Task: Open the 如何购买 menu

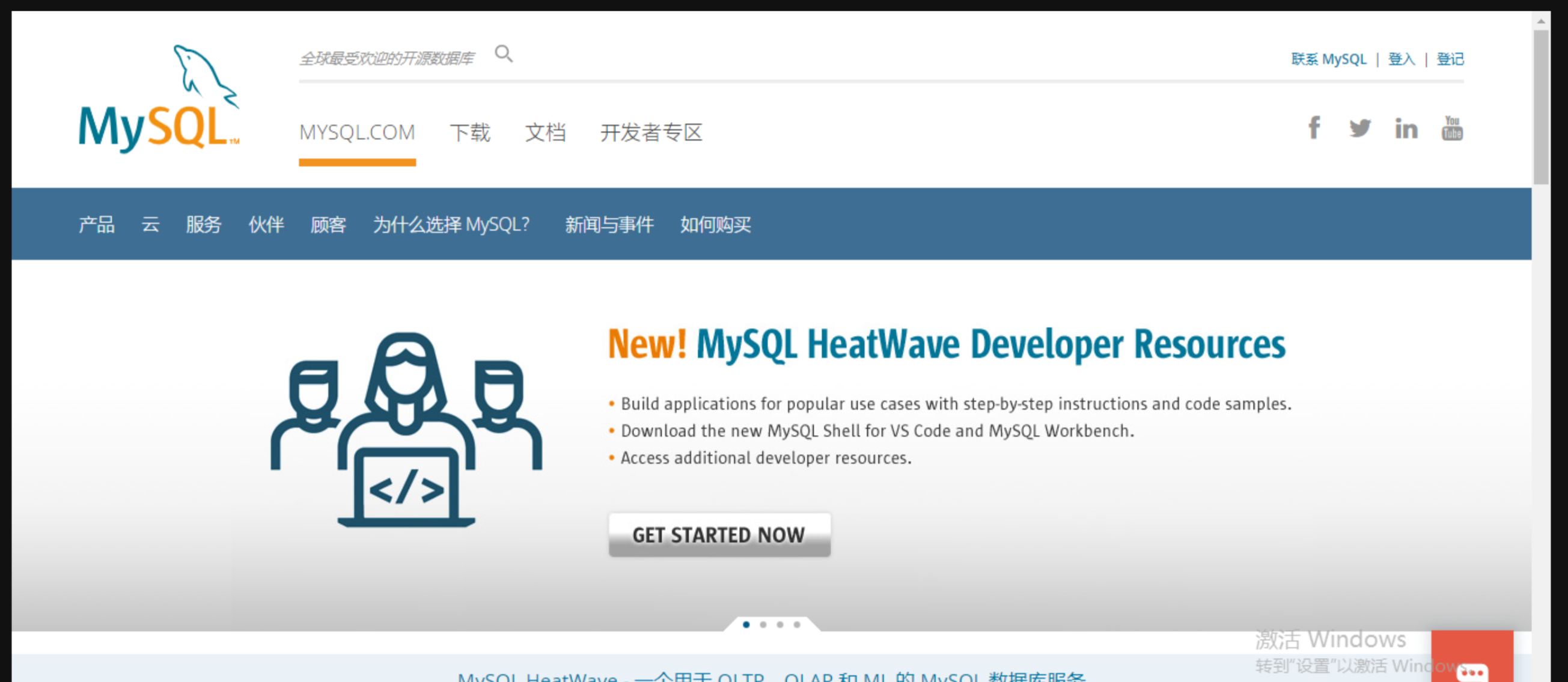Action: pyautogui.click(x=716, y=225)
